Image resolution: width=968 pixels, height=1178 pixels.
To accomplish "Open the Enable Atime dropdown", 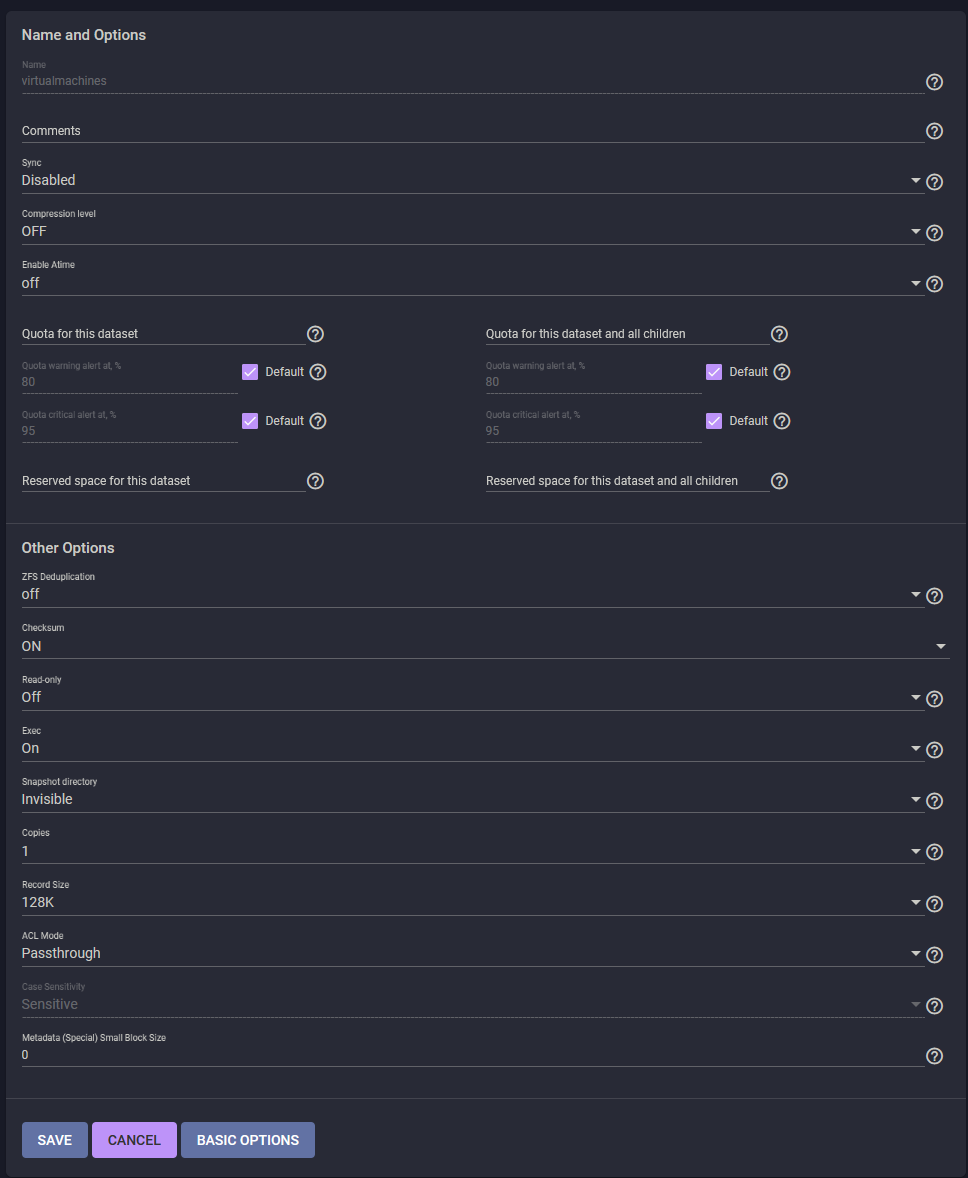I will tap(470, 283).
